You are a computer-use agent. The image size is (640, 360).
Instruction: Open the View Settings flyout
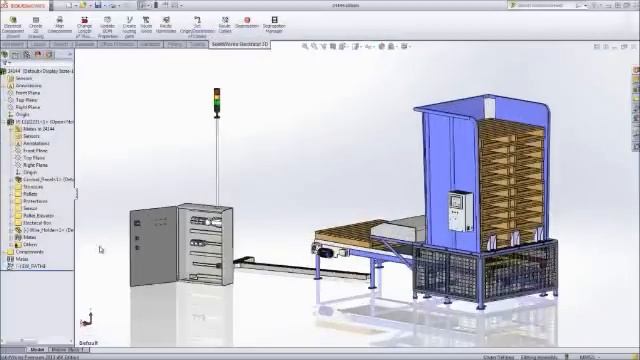point(405,47)
